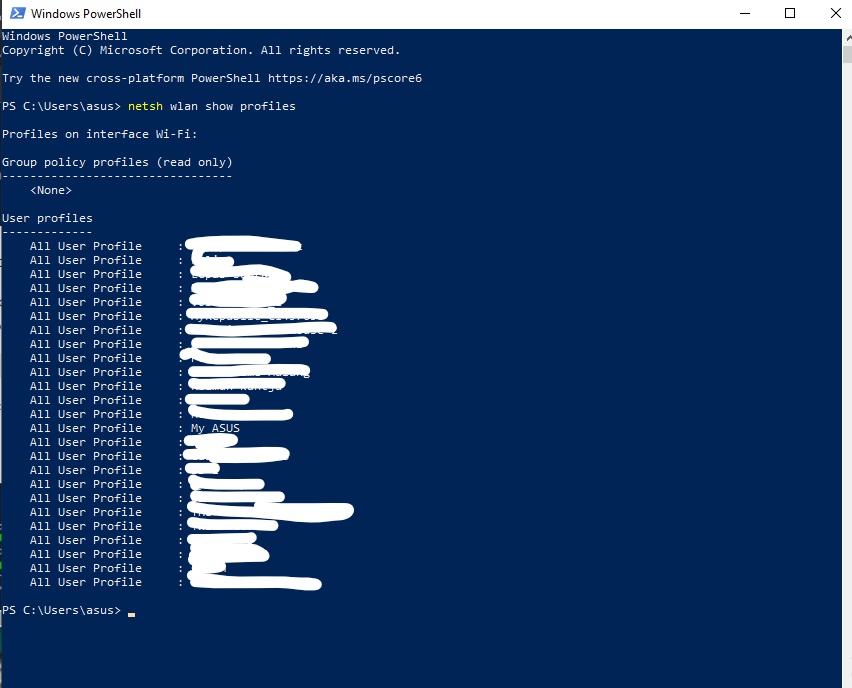852x688 pixels.
Task: Click 'Profiles on interface Wi-Fi:' line
Action: [99, 134]
